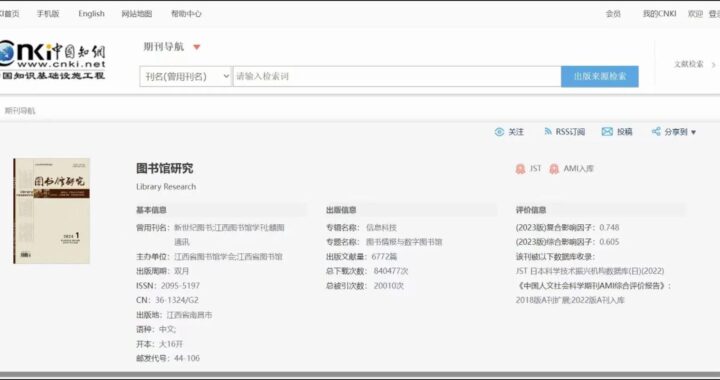
Task: Click the 语种 value 中文
Action: (x=167, y=329)
